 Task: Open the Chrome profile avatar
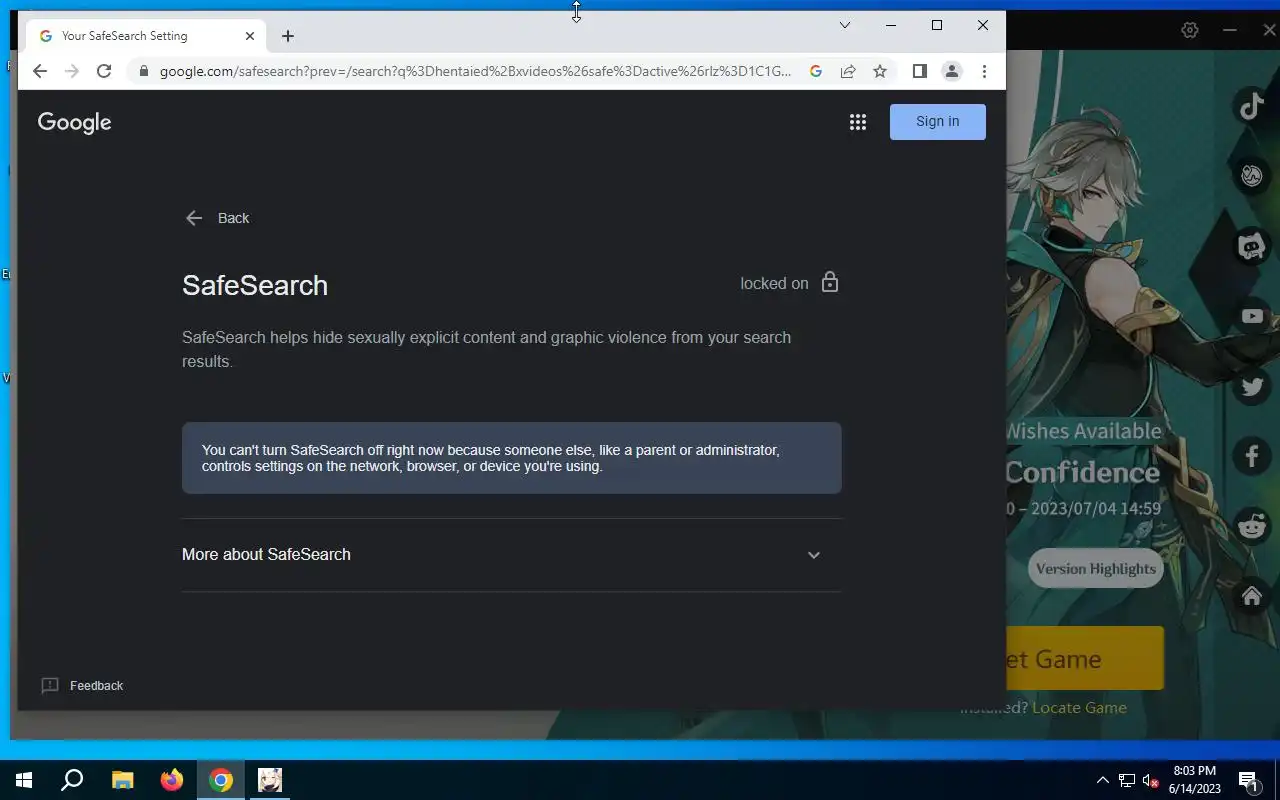click(x=952, y=71)
